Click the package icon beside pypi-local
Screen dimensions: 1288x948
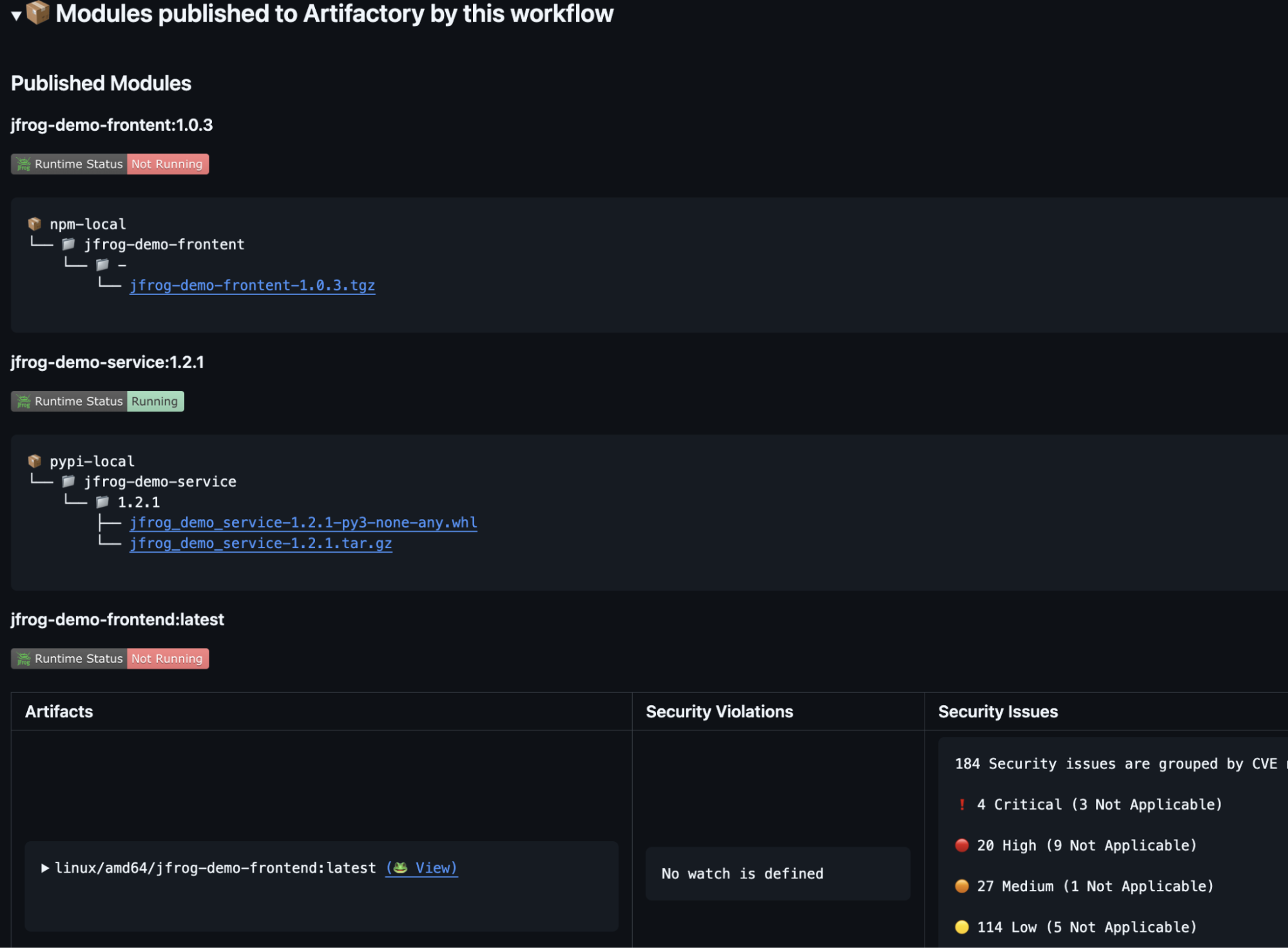34,460
